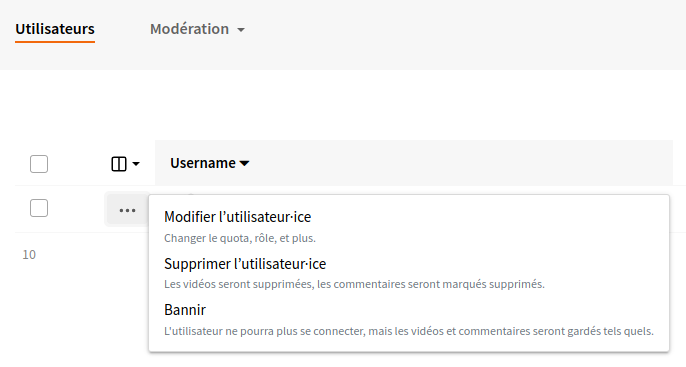
Task: Click the caret next to Modération
Action: coord(241,30)
